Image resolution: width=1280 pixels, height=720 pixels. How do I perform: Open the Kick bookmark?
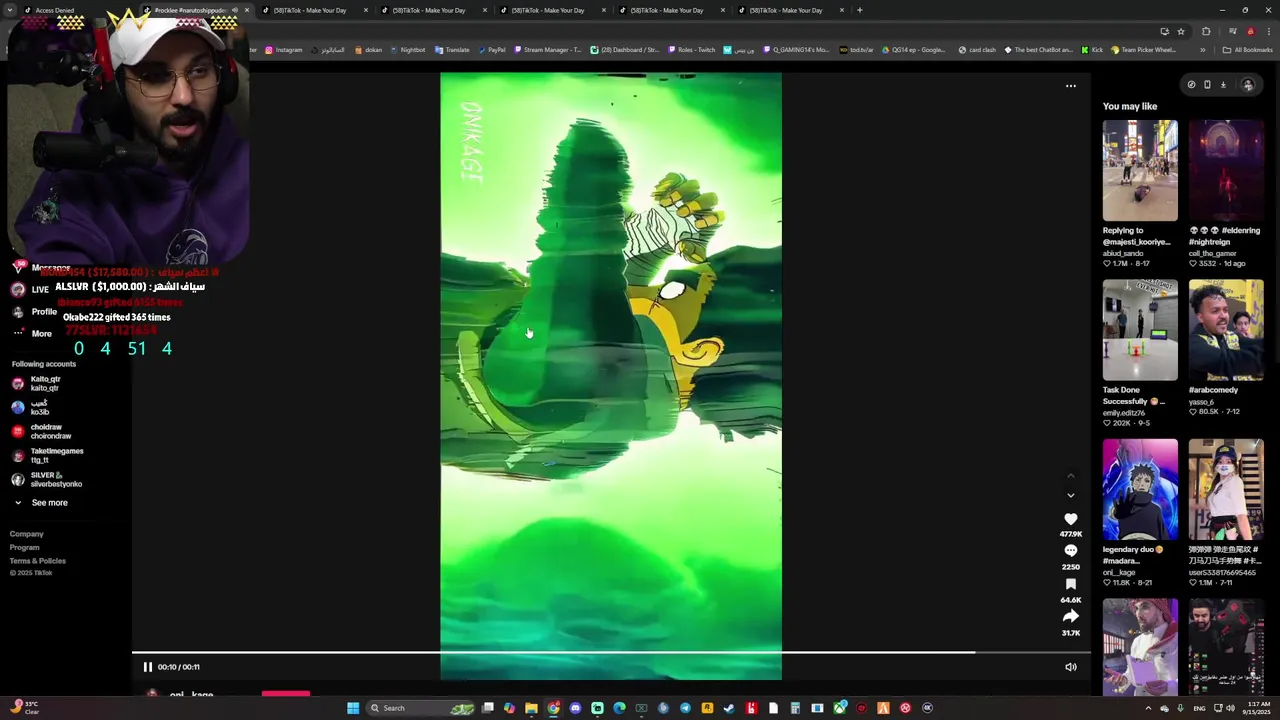(1091, 50)
